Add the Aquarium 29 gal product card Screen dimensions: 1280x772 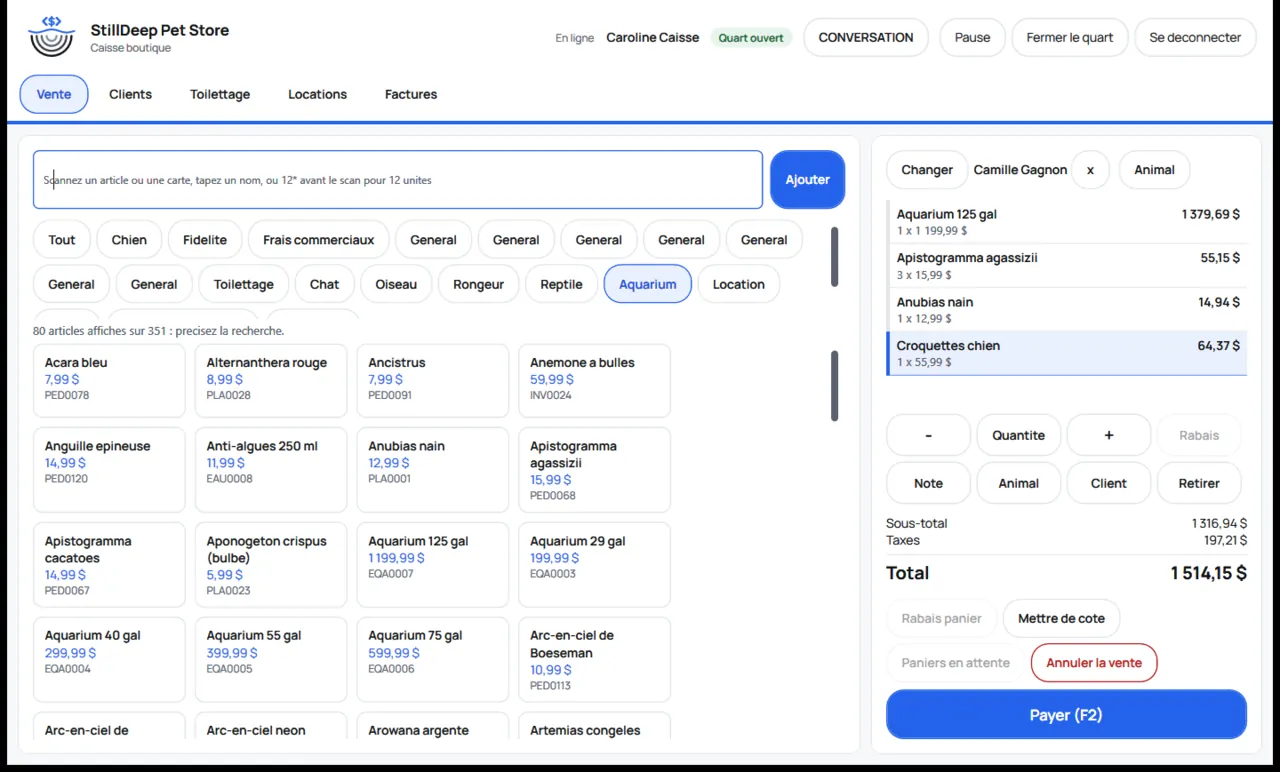[594, 564]
